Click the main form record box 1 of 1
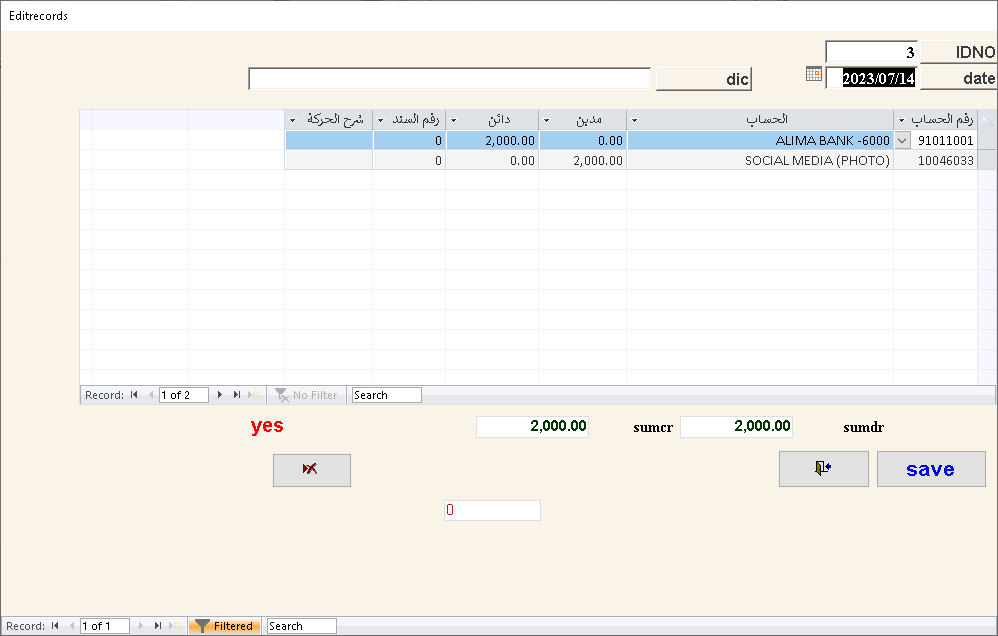 (x=104, y=626)
